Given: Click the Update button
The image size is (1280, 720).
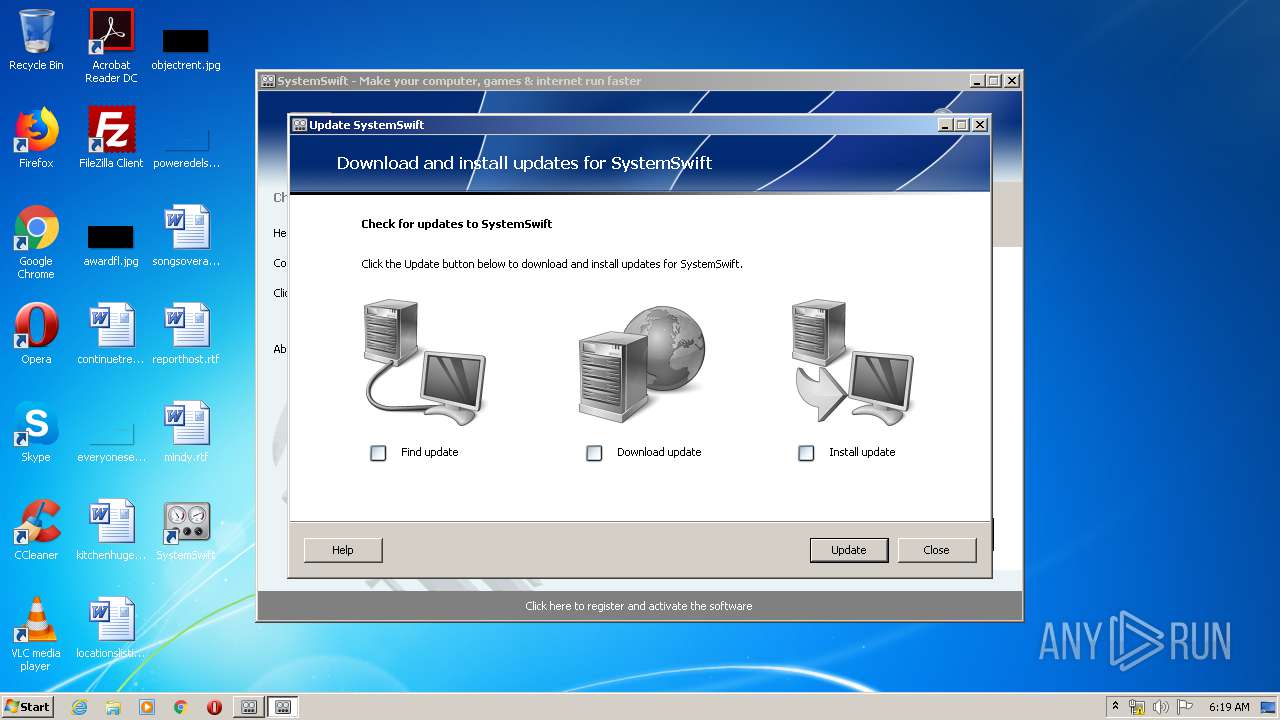Looking at the screenshot, I should [849, 550].
